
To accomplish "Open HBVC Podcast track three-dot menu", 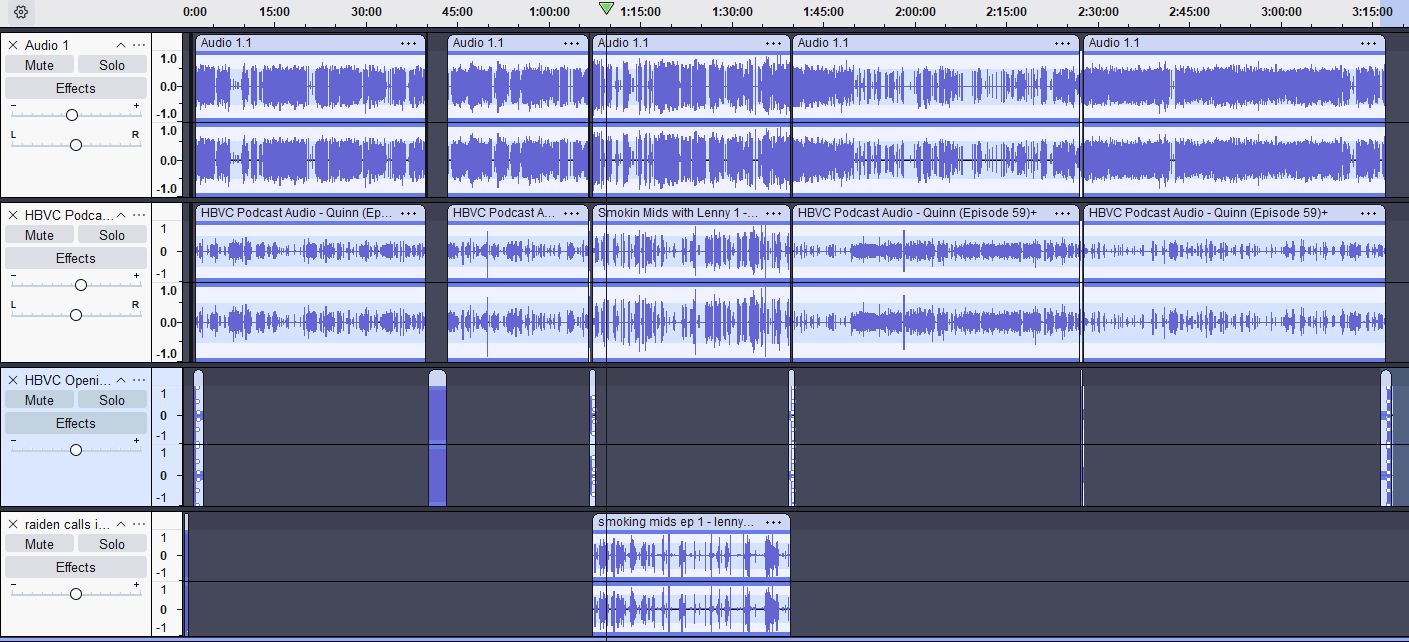I will (139, 215).
